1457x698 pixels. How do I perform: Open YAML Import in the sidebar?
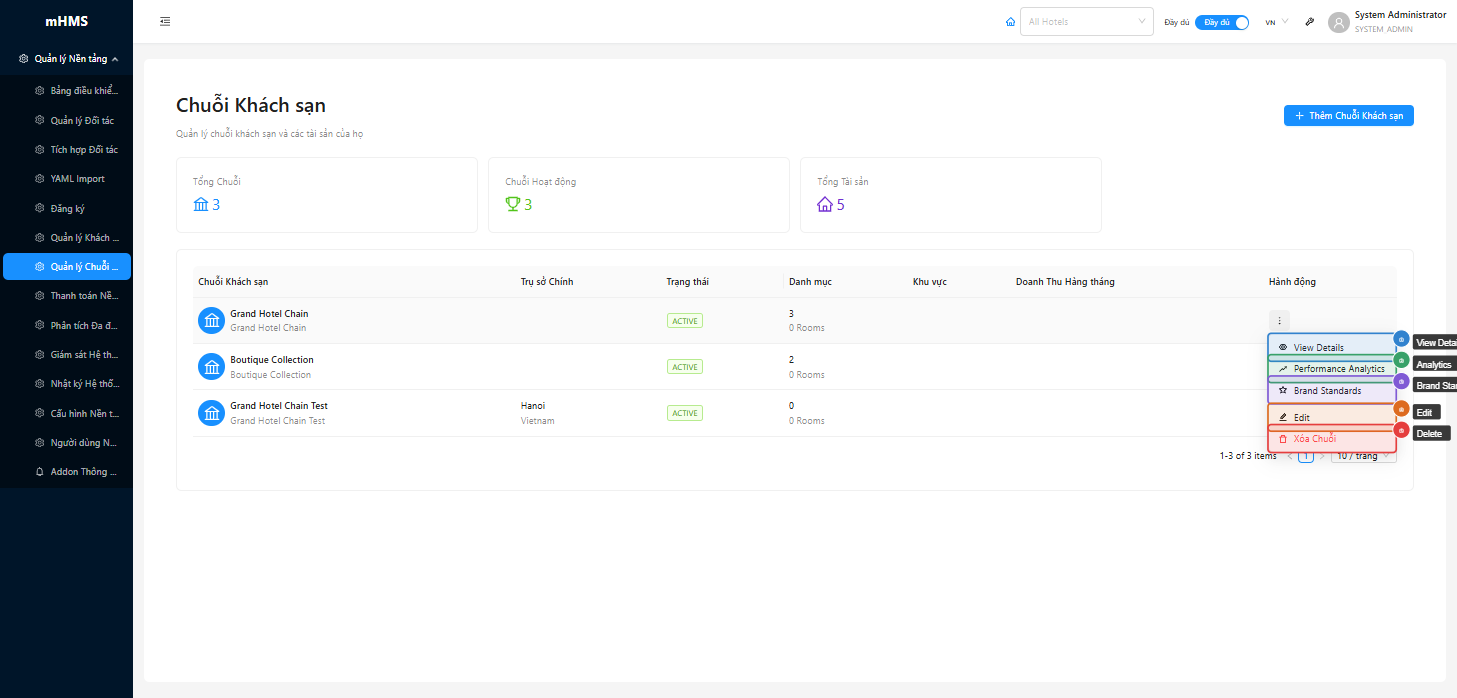coord(77,179)
